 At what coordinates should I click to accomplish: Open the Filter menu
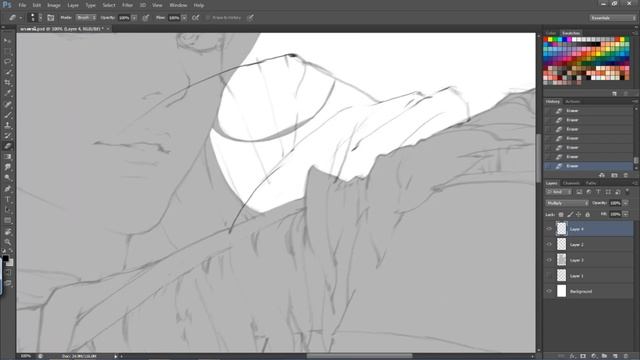pos(127,5)
